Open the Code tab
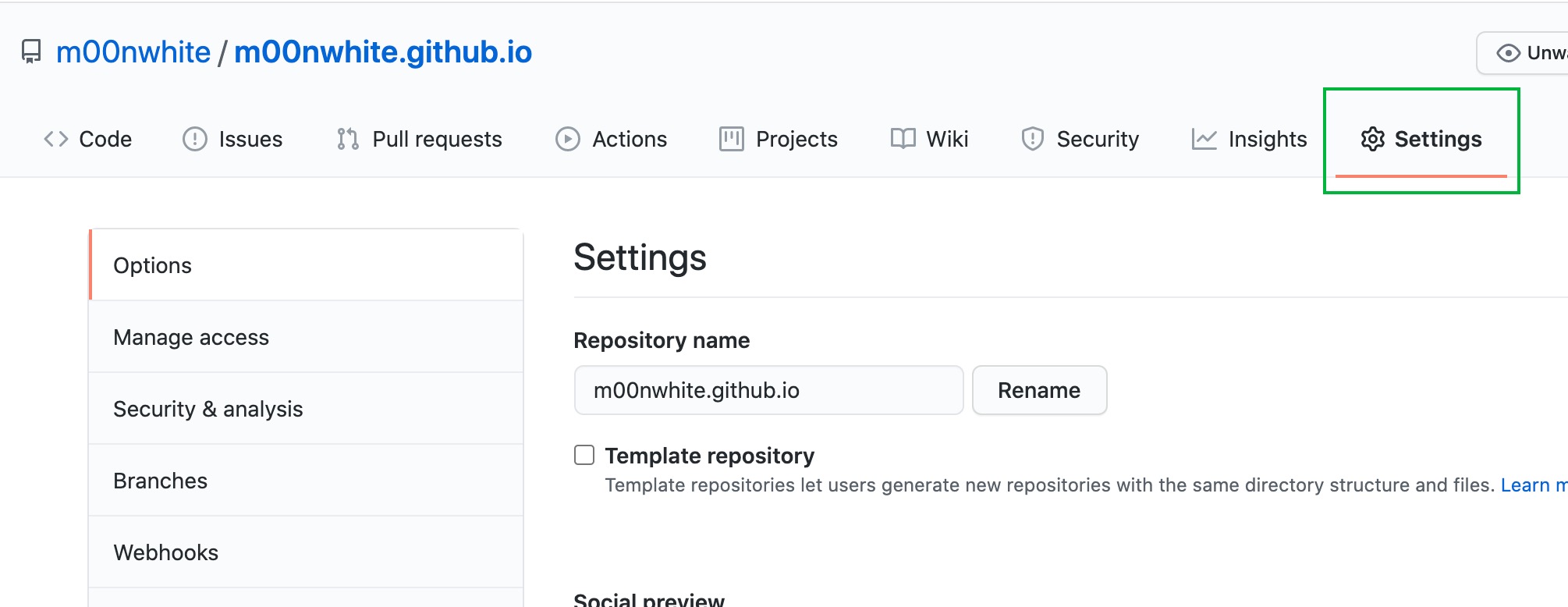The height and width of the screenshot is (607, 1568). tap(88, 139)
